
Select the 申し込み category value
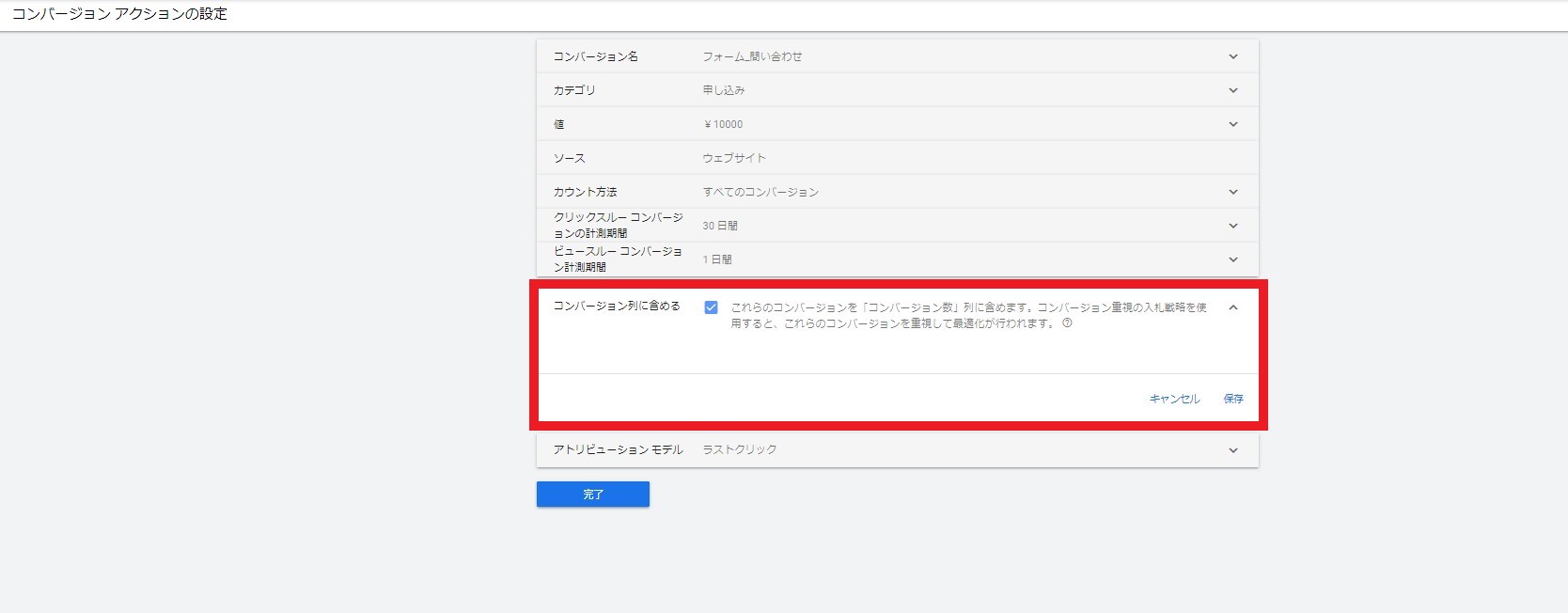point(724,90)
